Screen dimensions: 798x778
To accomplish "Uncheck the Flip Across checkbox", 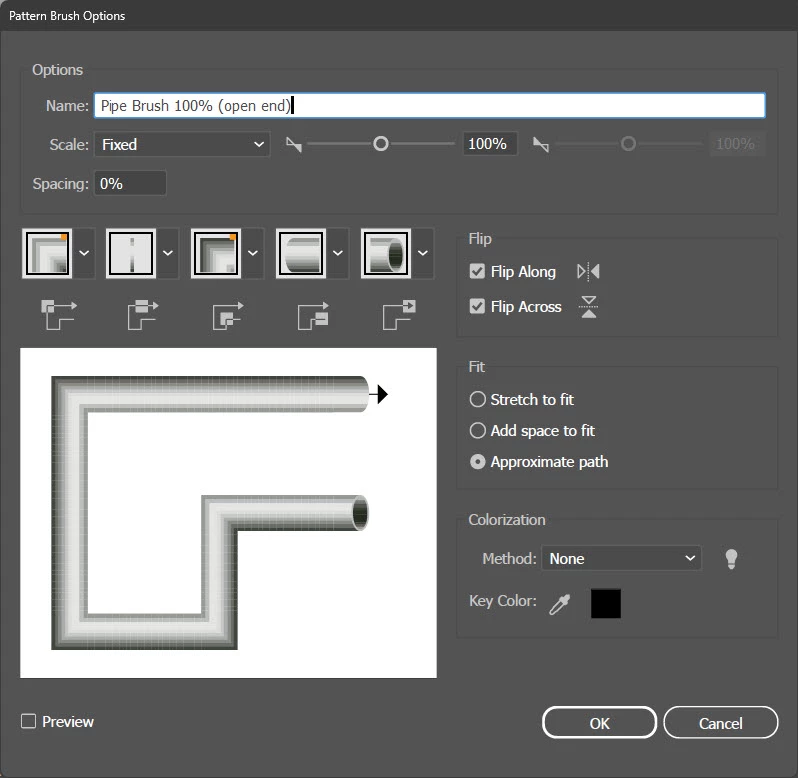I will (477, 306).
